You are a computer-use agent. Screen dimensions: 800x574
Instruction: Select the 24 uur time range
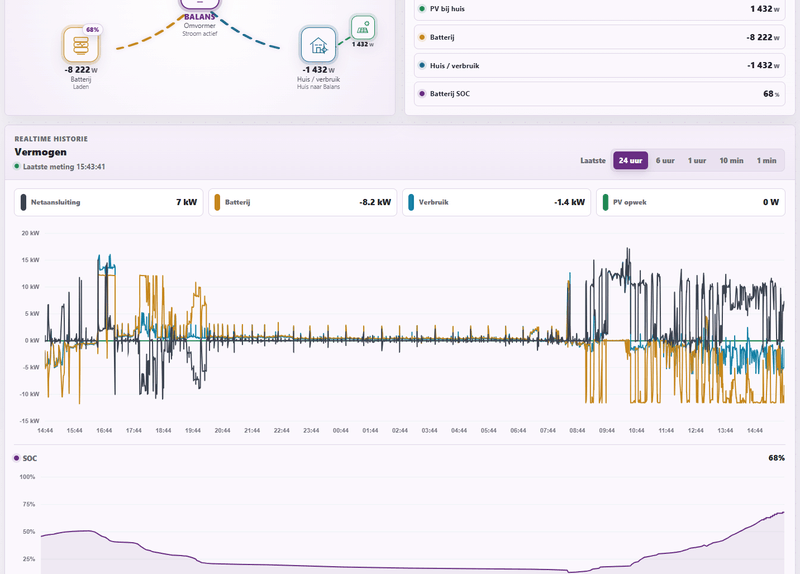(630, 160)
